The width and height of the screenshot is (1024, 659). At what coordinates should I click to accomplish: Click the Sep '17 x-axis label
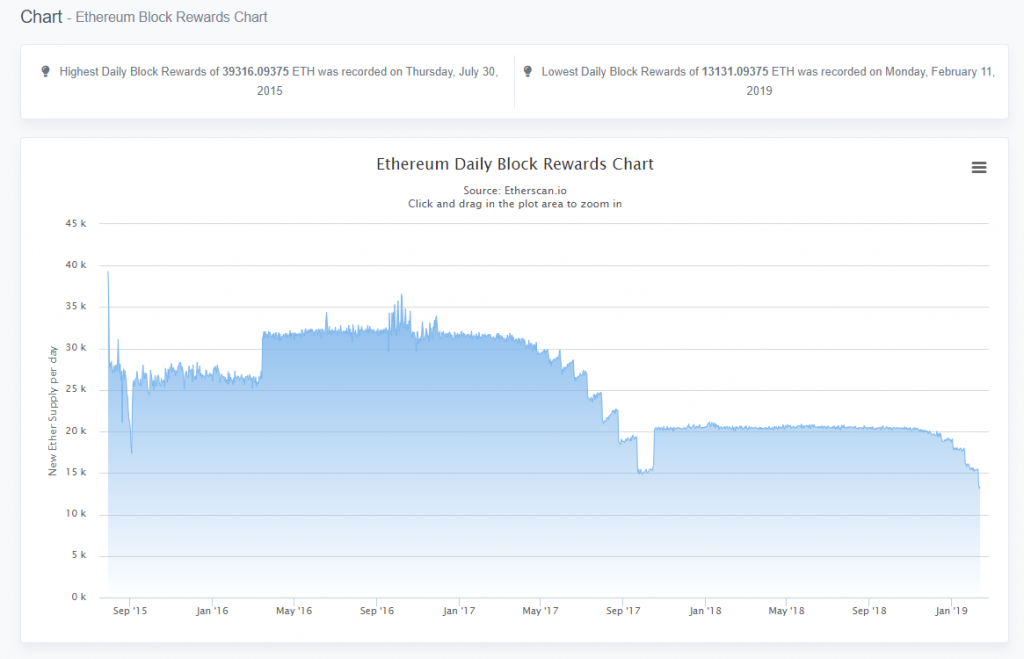(x=623, y=610)
